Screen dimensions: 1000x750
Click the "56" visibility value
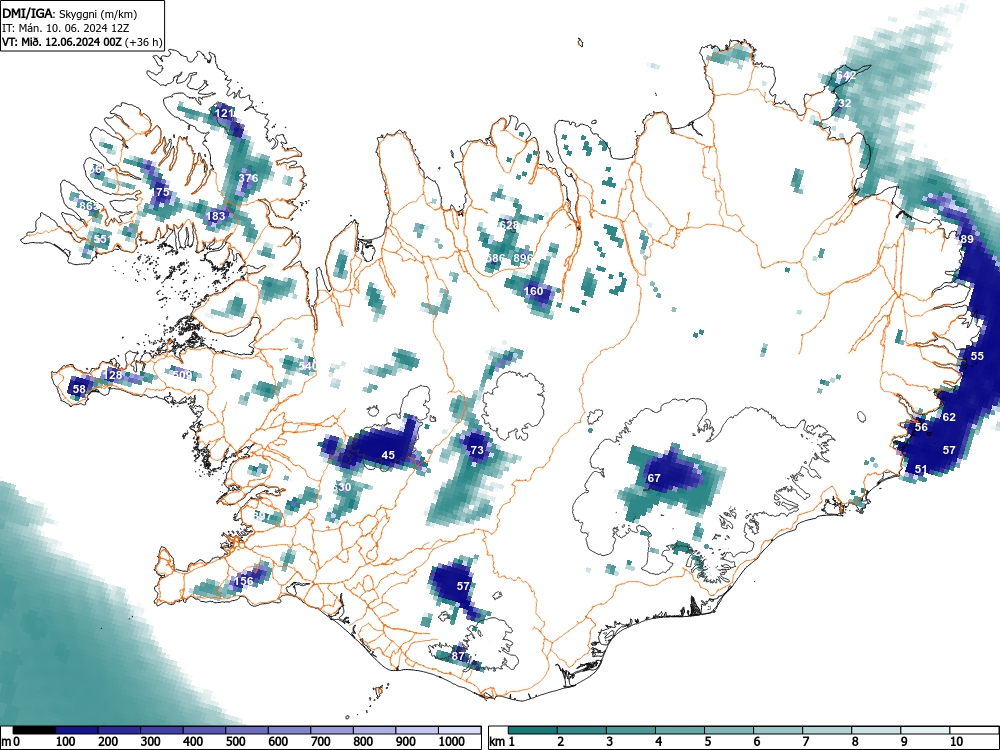tap(921, 427)
